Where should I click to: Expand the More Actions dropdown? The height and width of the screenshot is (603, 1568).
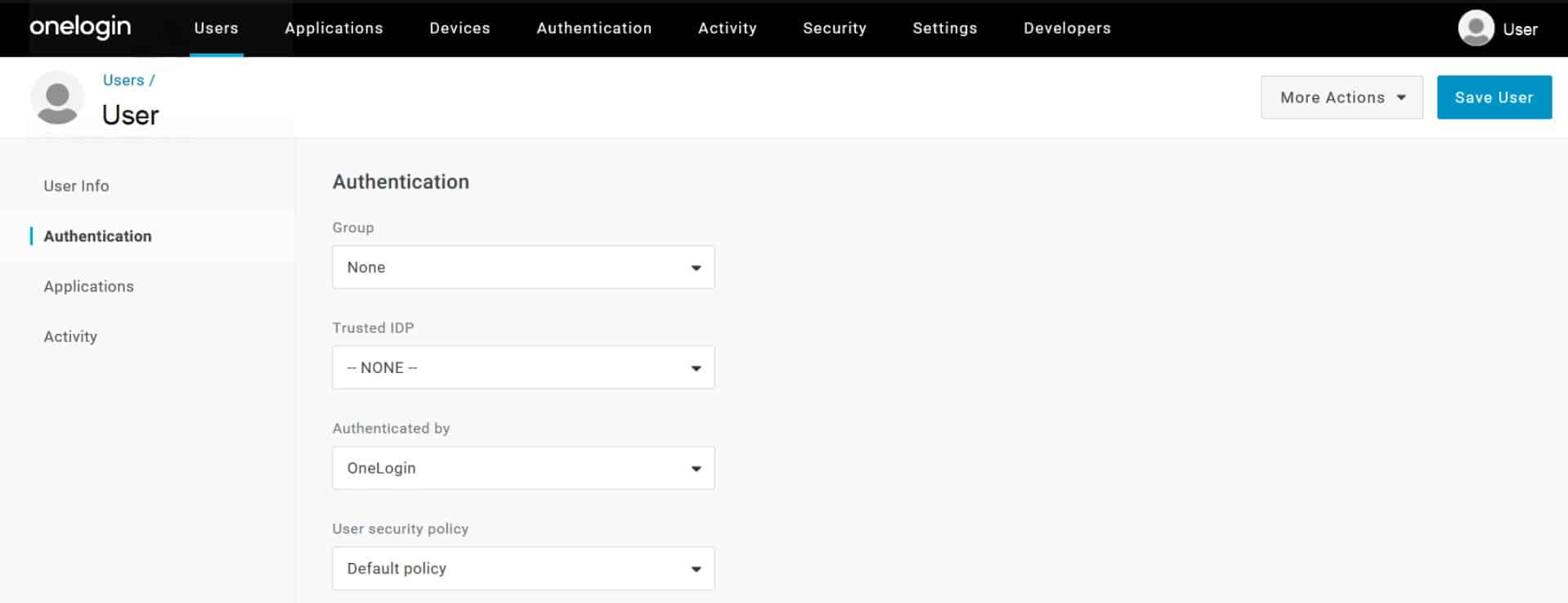point(1342,97)
